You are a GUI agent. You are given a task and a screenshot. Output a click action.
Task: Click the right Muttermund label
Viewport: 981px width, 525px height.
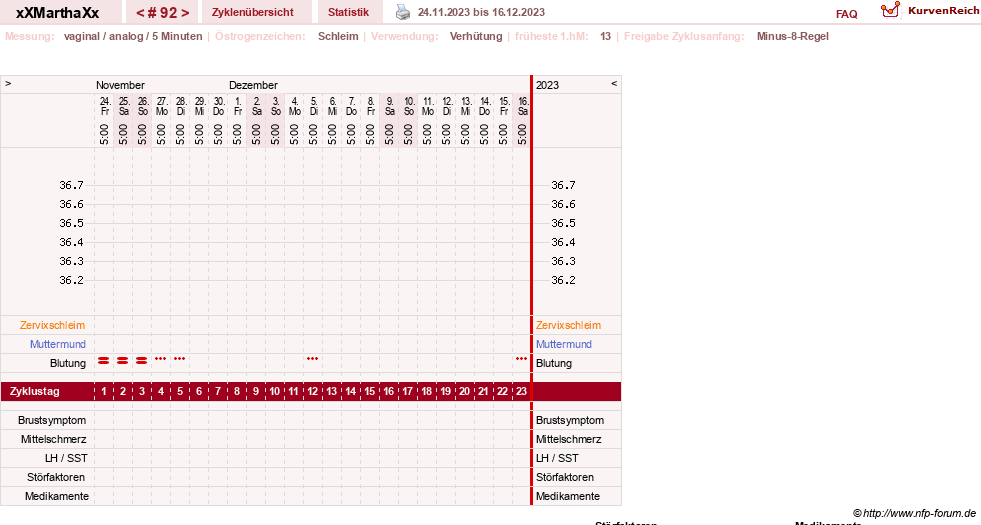(x=564, y=344)
